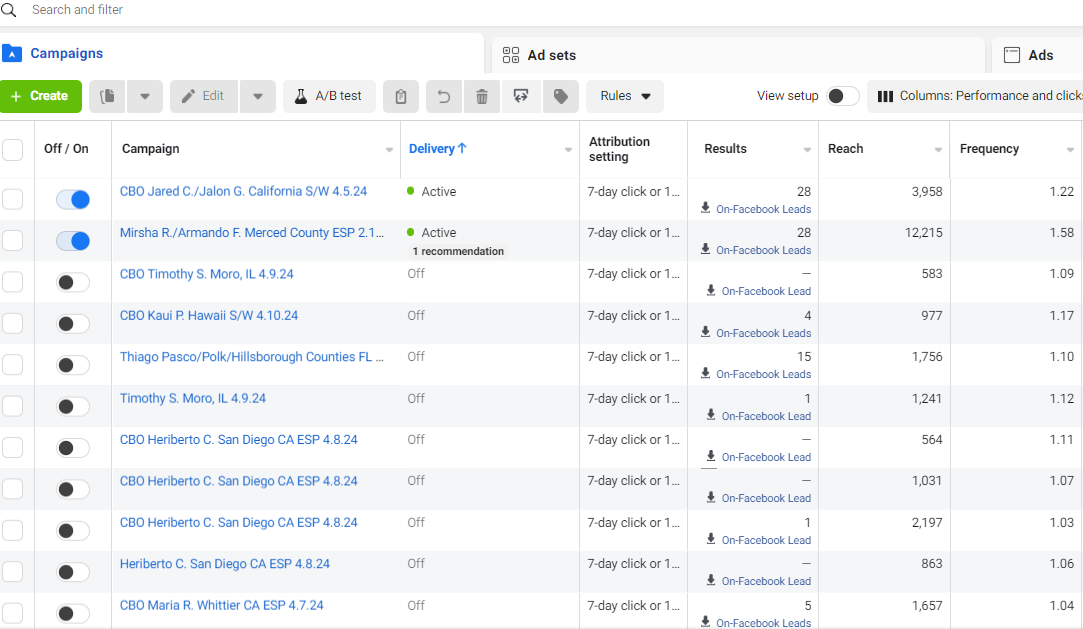Open Timothy S. Moro, IL 4.9.24 campaign
Viewport: 1083px width, 629px height.
193,398
